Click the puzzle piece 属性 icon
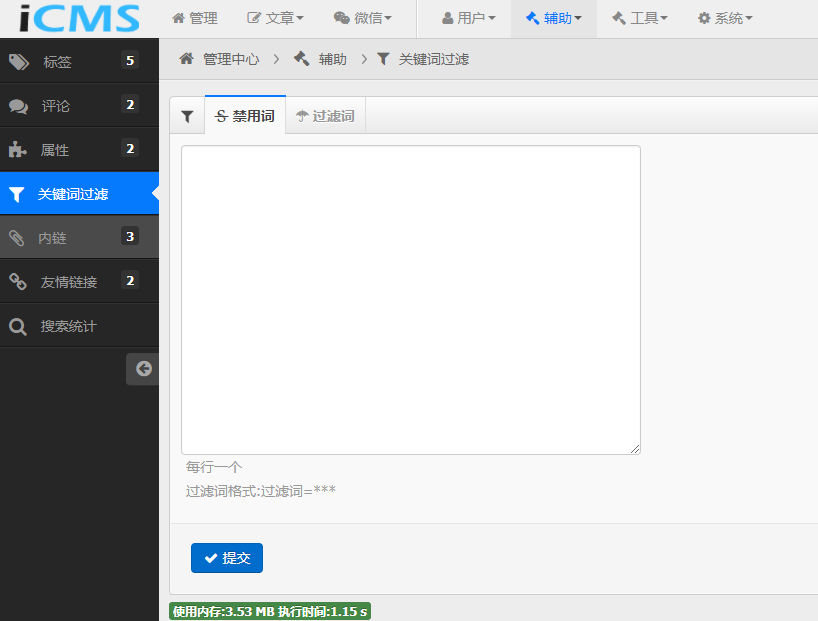 17,150
